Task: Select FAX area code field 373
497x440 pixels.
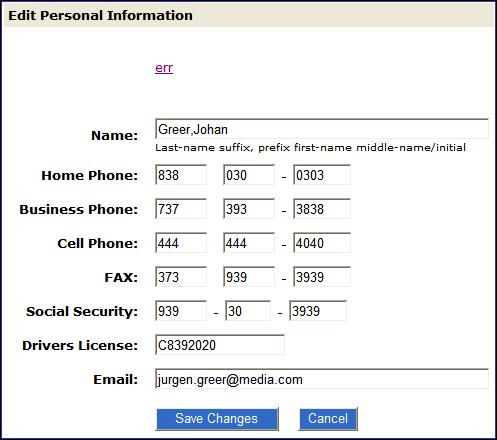Action: tap(181, 277)
